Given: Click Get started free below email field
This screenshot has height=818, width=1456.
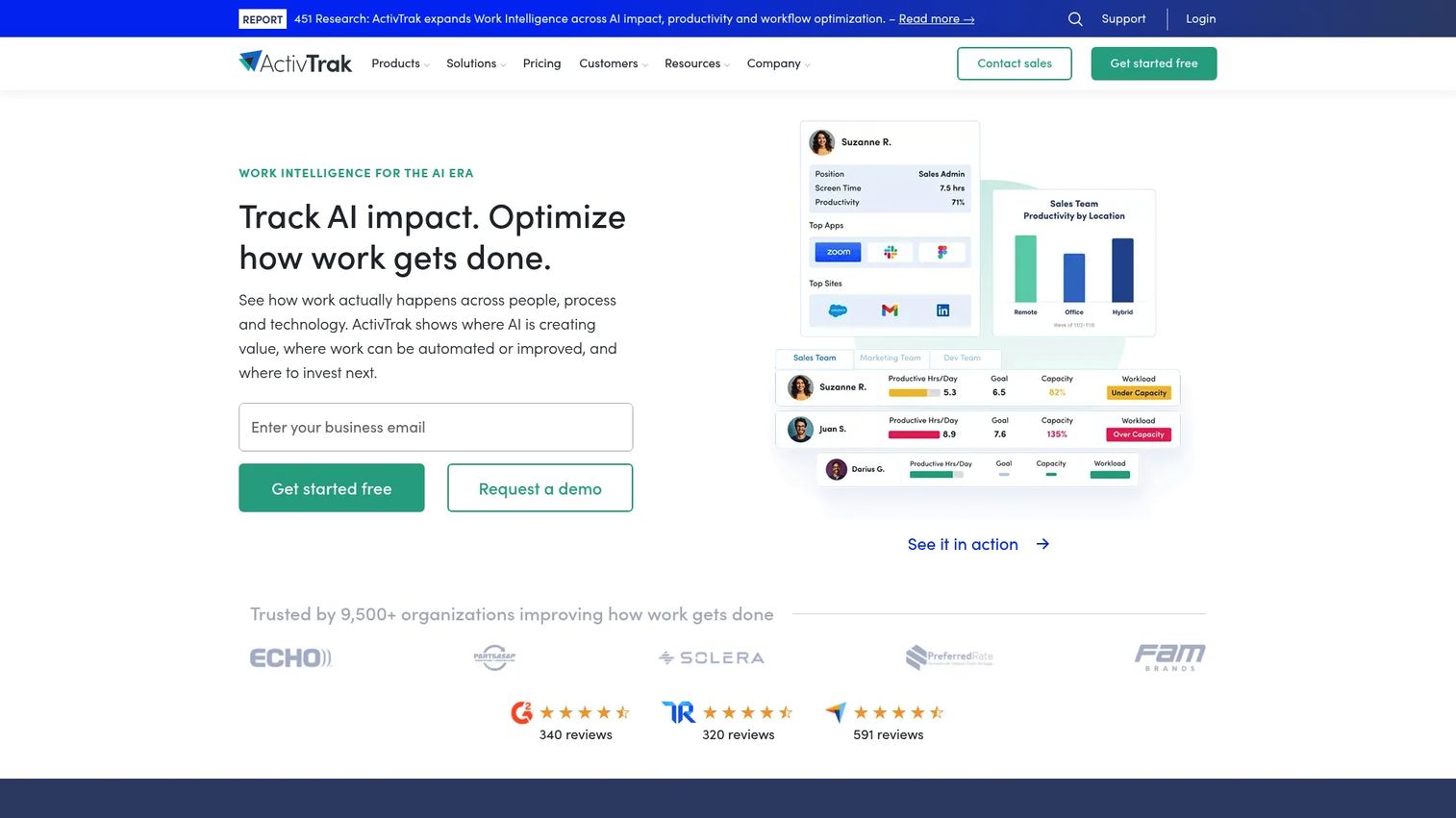Looking at the screenshot, I should click(332, 488).
